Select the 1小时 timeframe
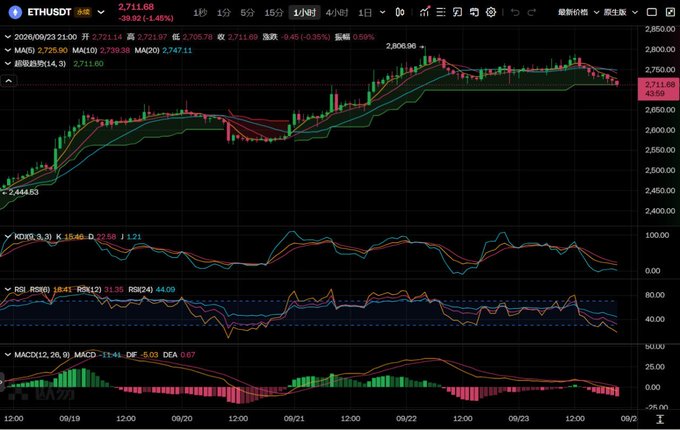Screen dimensions: 680x430 click(x=304, y=13)
